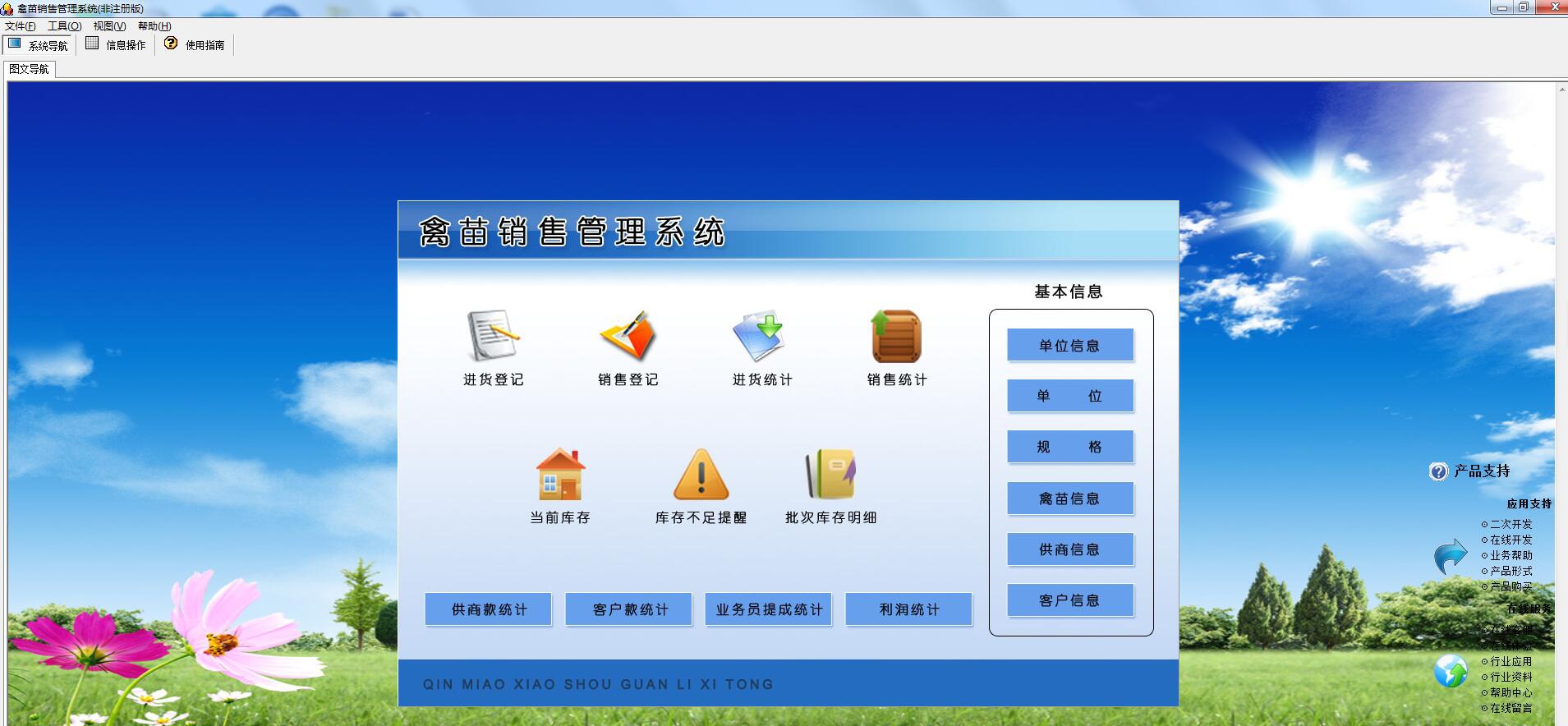Click the 禽苗销售管理系统 panel title
The image size is (1568, 726).
click(x=572, y=232)
